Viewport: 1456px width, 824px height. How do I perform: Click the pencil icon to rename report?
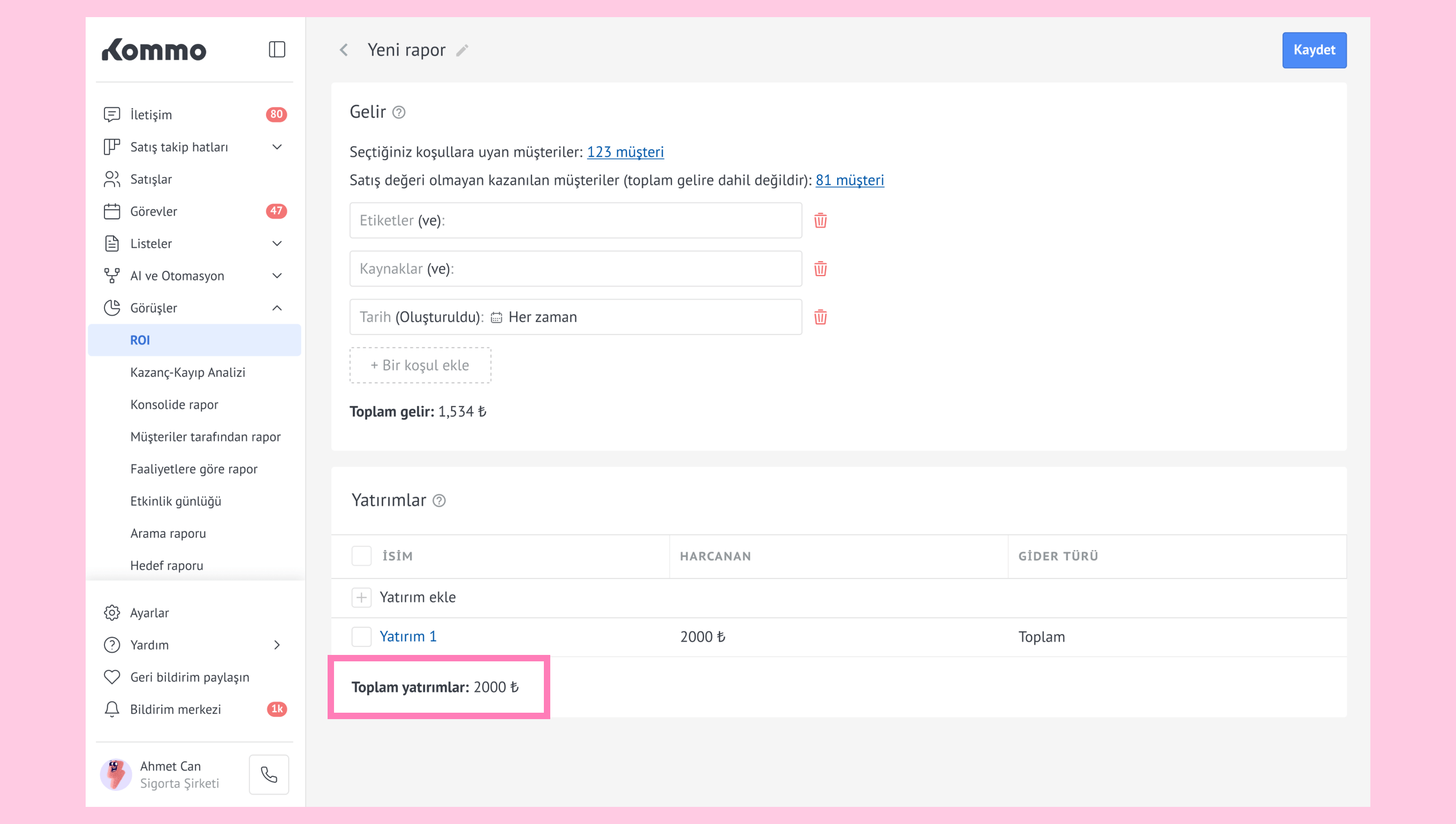(x=462, y=50)
